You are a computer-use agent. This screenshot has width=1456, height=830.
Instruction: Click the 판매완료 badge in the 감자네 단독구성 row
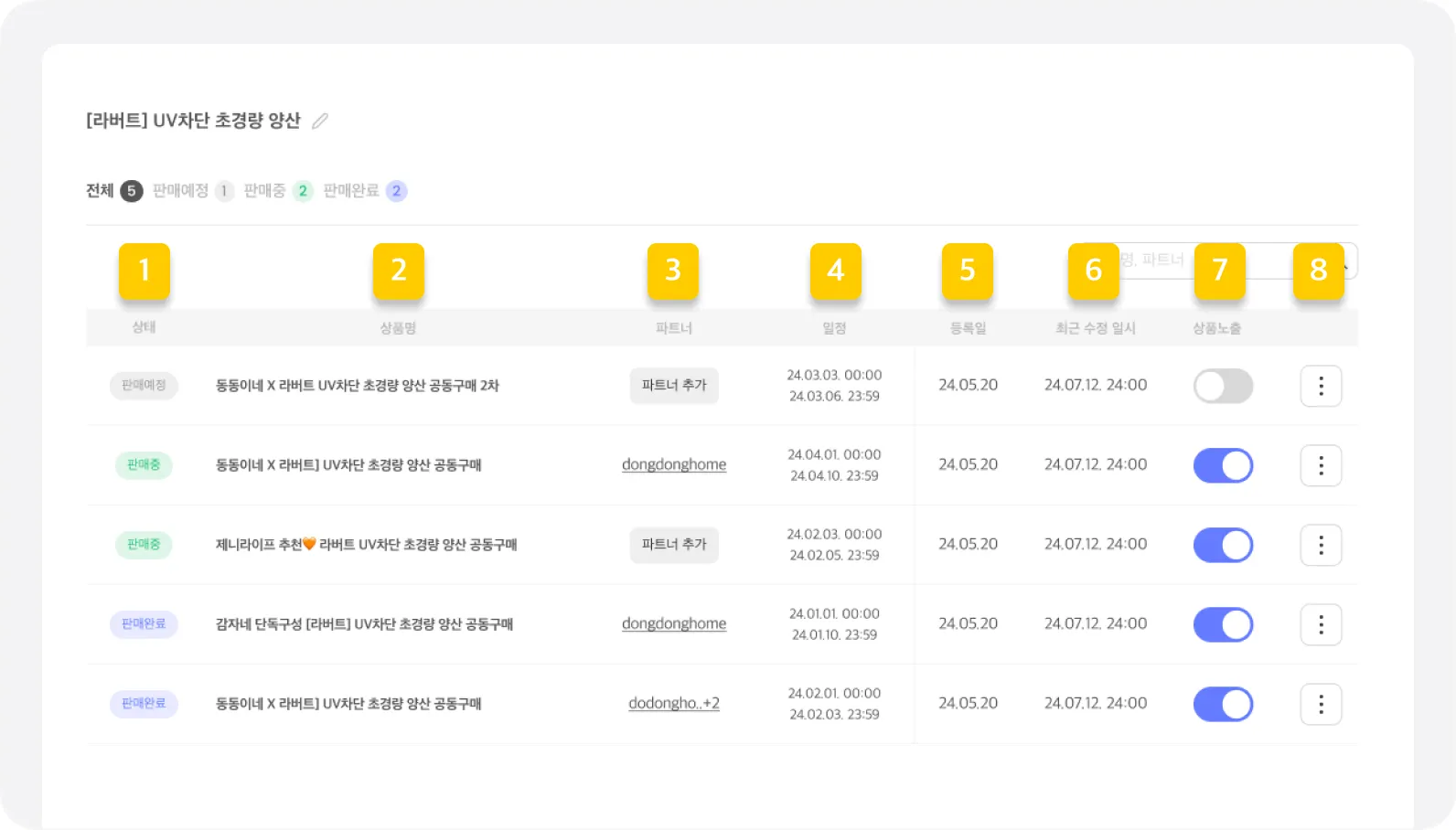point(144,624)
